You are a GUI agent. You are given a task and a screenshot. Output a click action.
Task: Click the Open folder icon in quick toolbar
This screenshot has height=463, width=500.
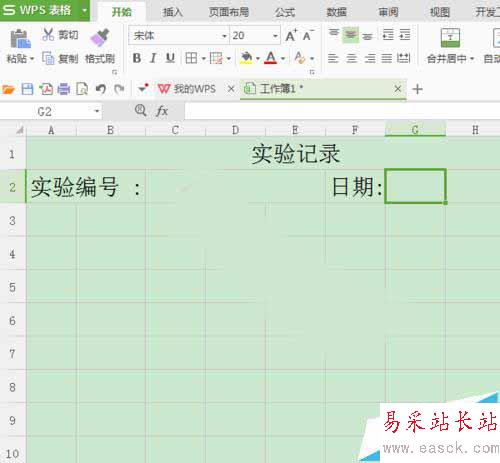coord(8,89)
